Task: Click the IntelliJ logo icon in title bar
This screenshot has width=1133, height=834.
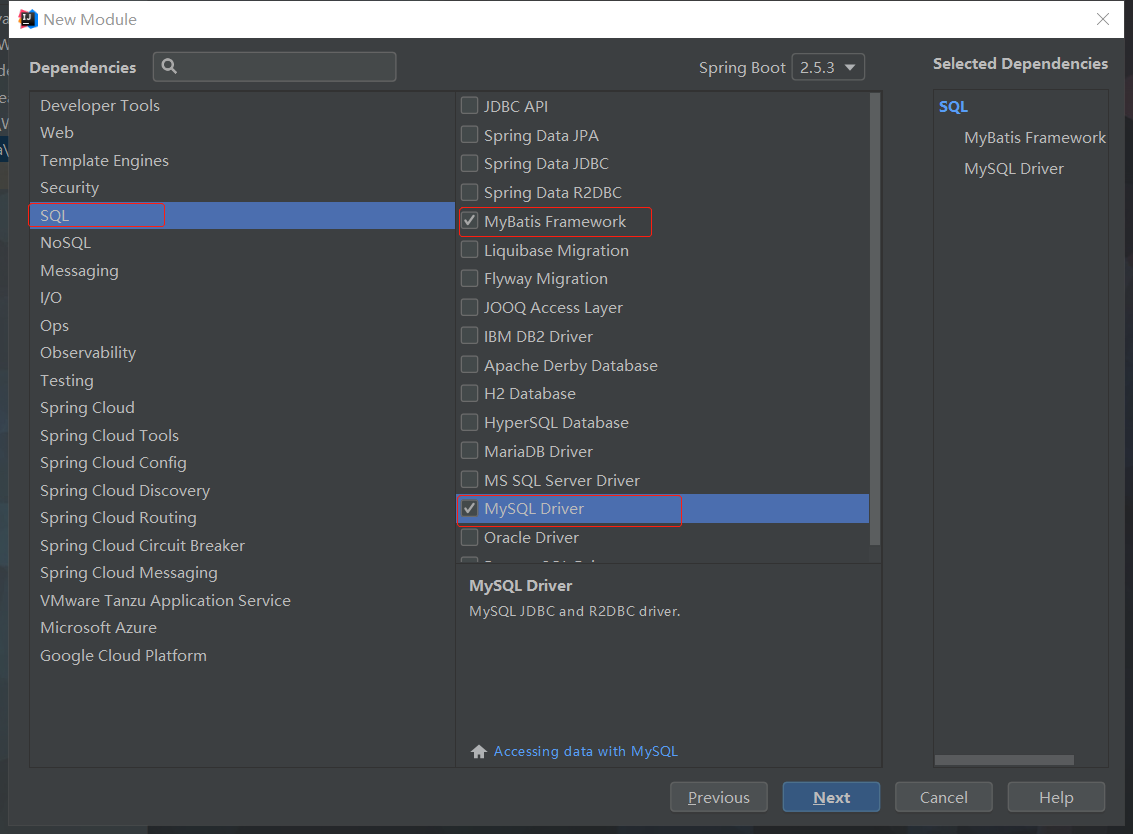Action: point(28,19)
